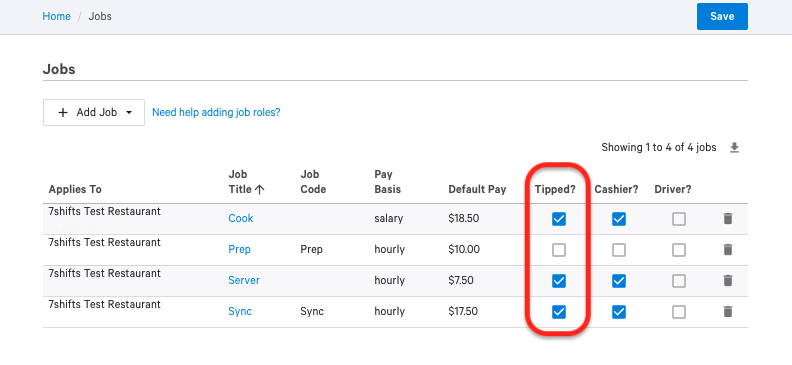
Task: Click the Save button
Action: click(x=722, y=16)
